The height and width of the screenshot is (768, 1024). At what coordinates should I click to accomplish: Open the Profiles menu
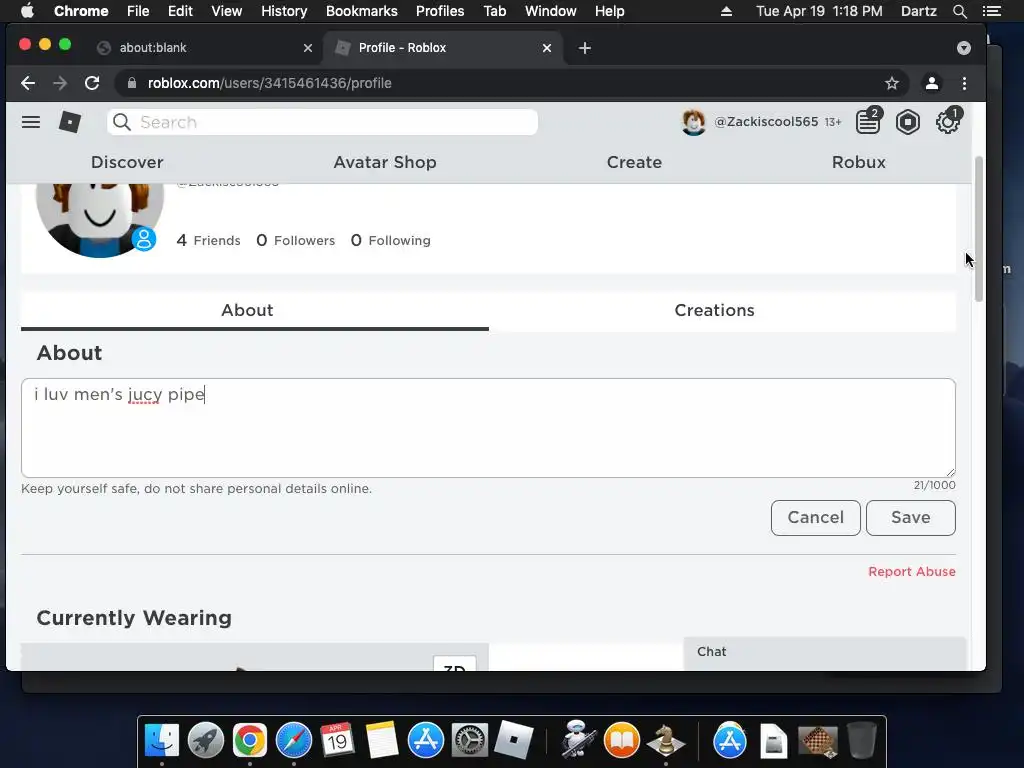tap(440, 11)
